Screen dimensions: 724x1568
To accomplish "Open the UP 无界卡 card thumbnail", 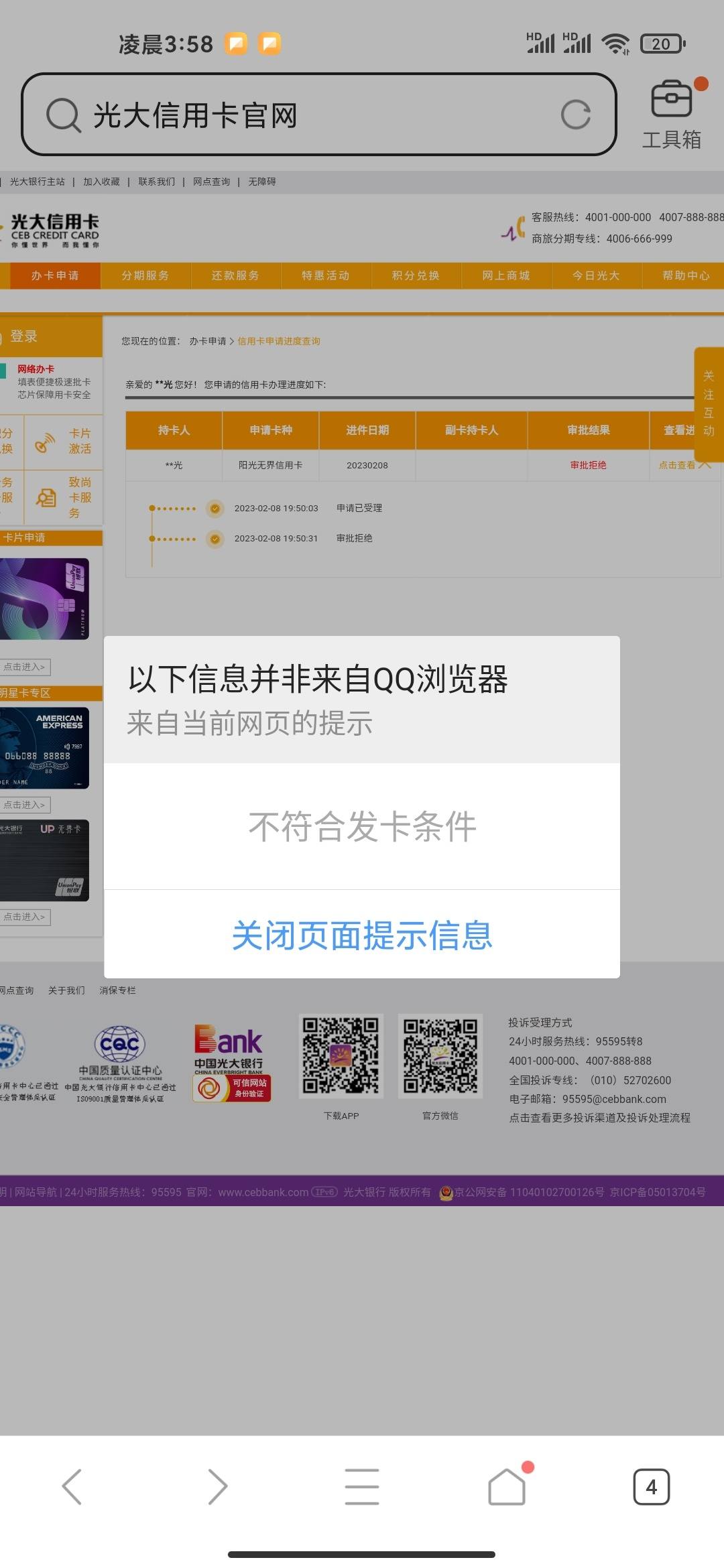I will coord(44,860).
